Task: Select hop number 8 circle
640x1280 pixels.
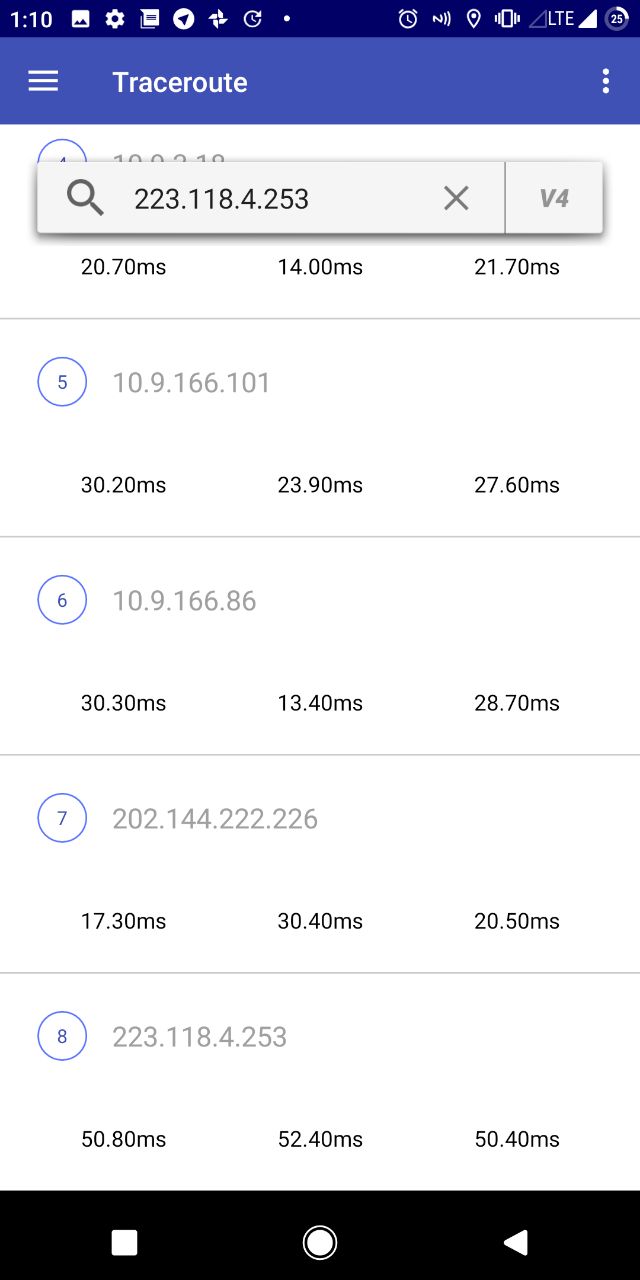Action: pos(62,1036)
